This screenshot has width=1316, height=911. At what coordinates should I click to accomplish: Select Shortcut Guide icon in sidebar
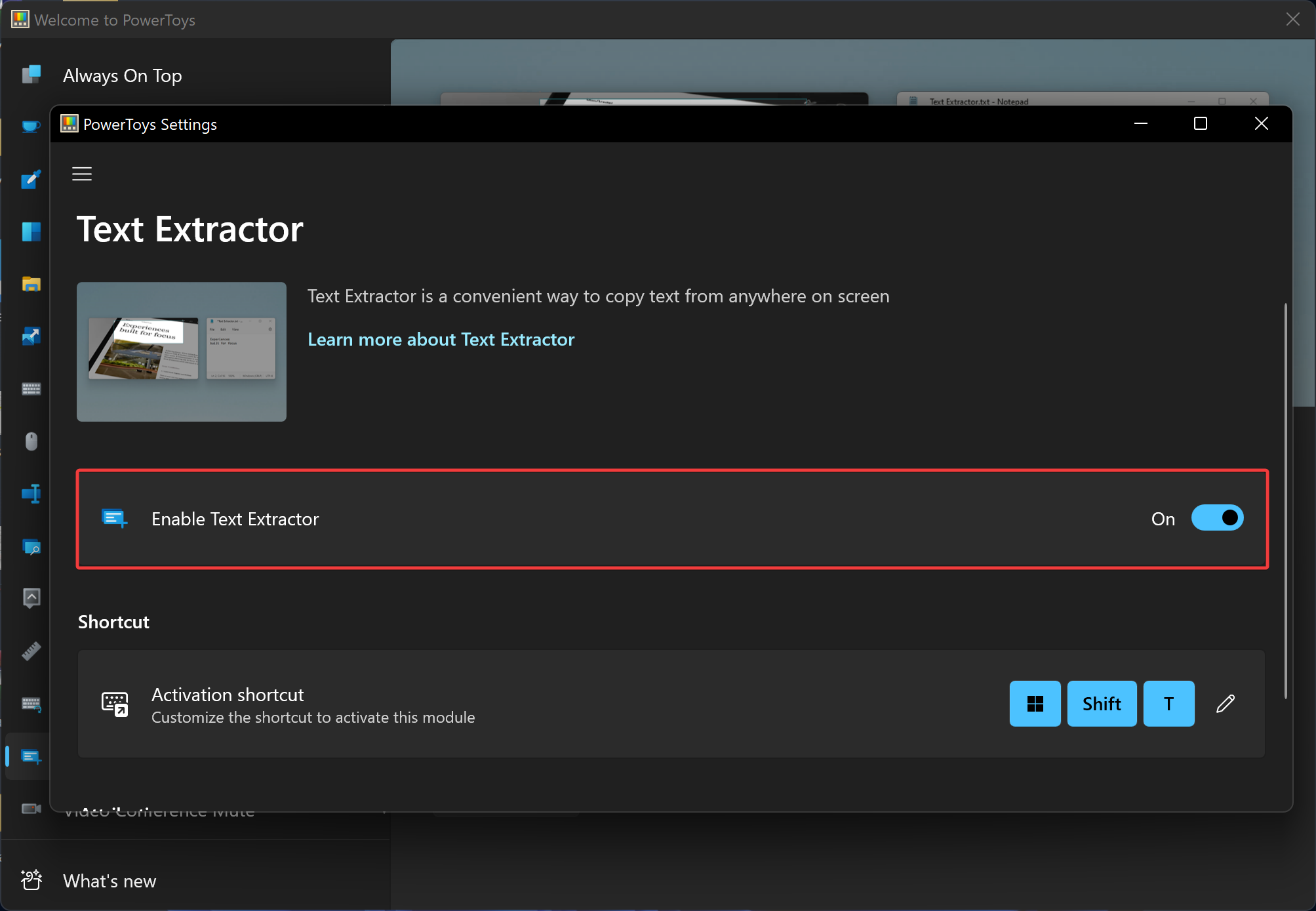click(31, 704)
